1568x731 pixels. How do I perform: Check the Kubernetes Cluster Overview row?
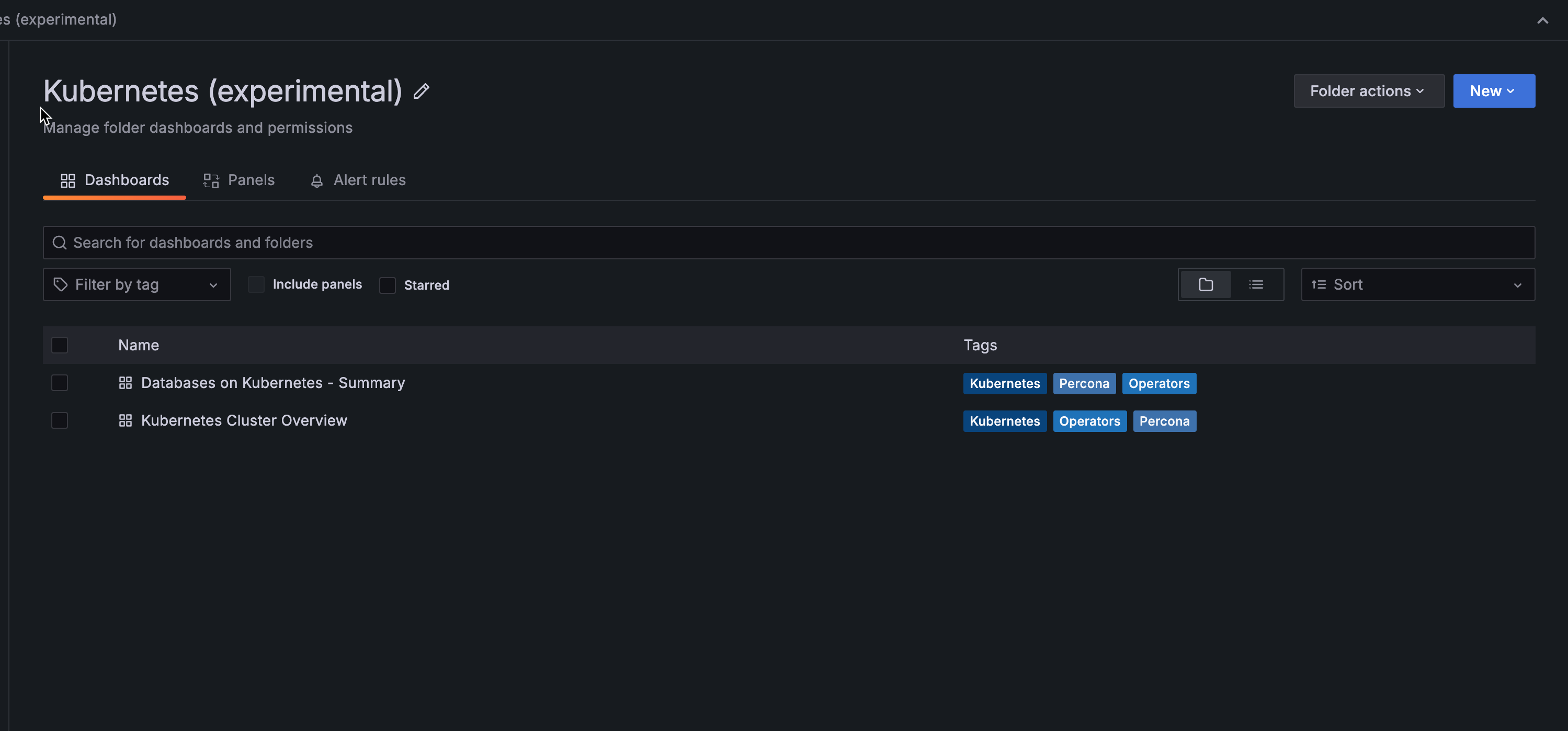pyautogui.click(x=60, y=420)
